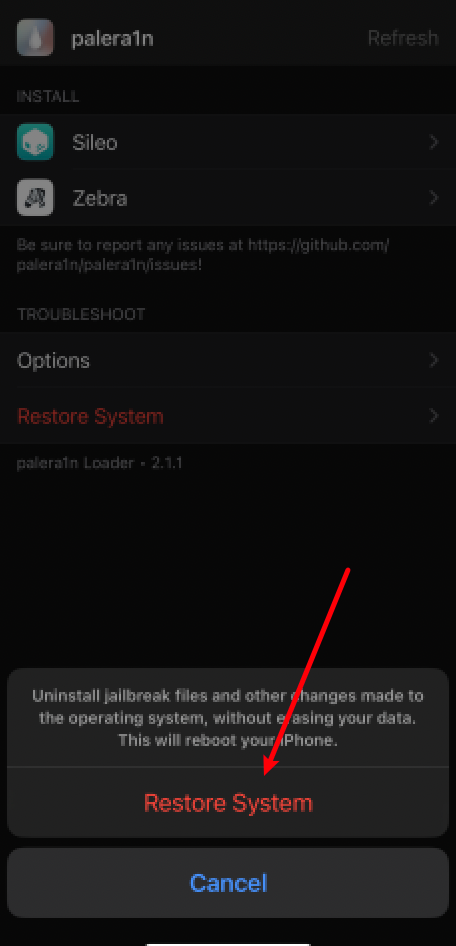
Task: Confirm red Restore System in action sheet
Action: point(228,804)
